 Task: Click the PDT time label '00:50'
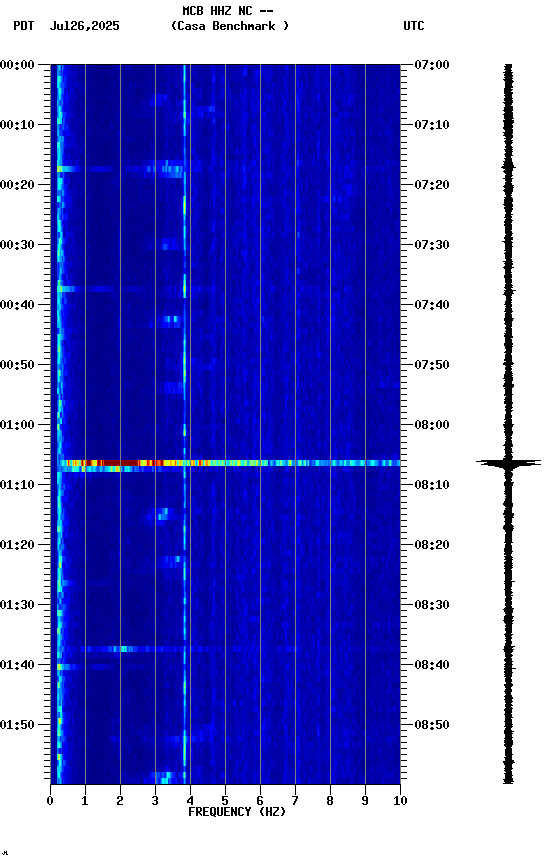[x=17, y=365]
